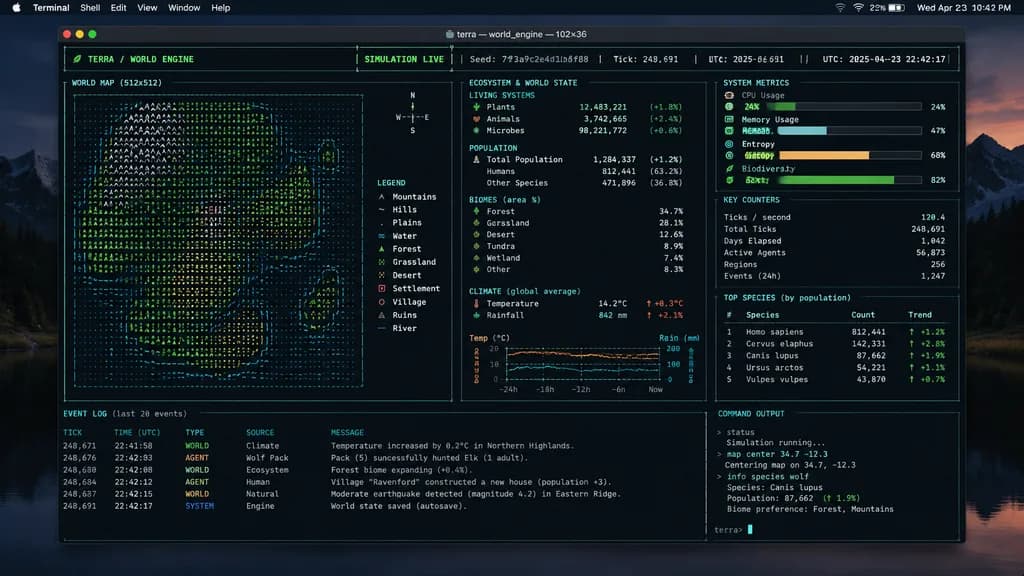
Task: Click the compass rose beside the map
Action: (x=412, y=113)
